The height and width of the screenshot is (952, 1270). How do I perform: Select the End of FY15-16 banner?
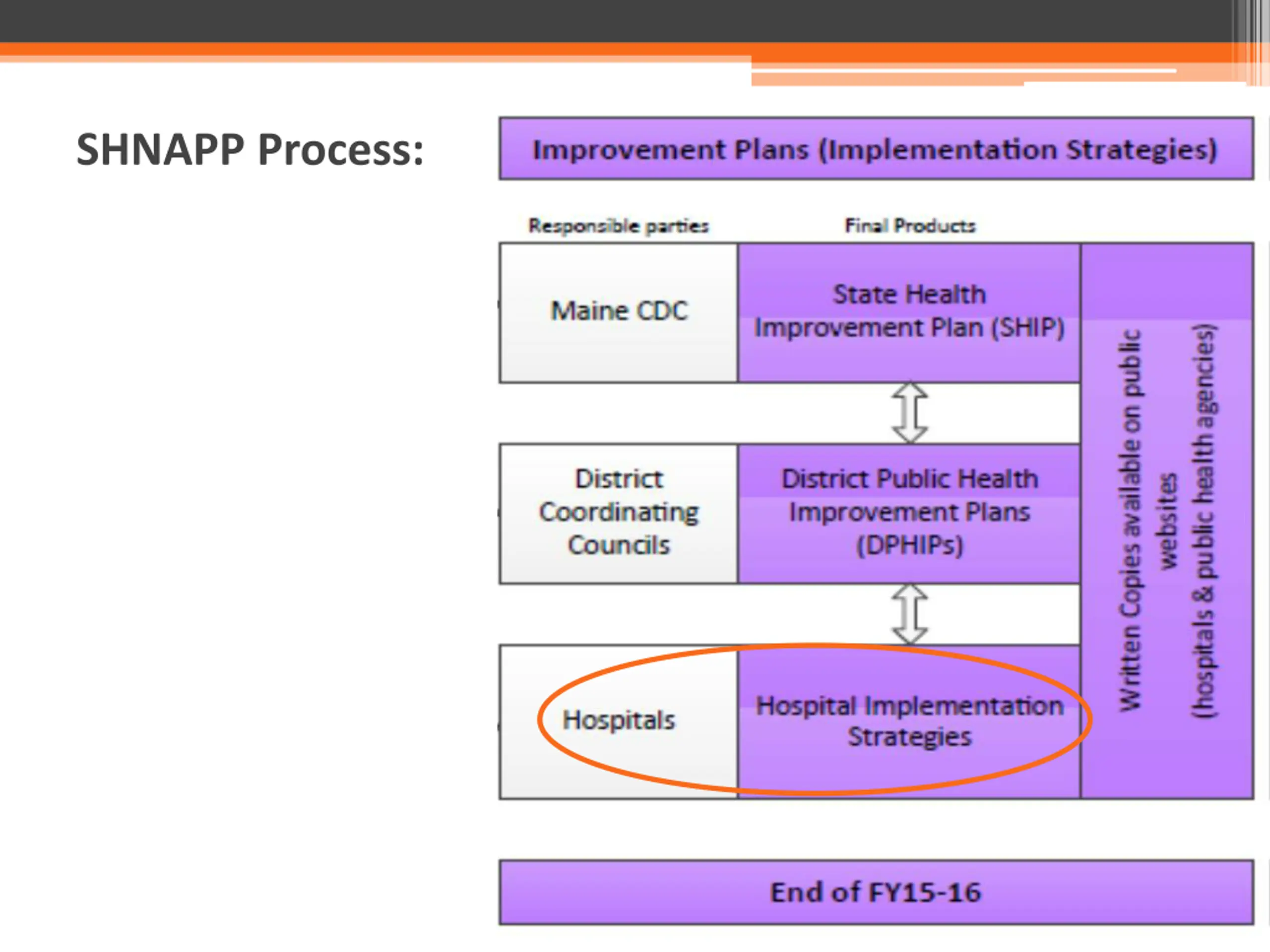(876, 892)
